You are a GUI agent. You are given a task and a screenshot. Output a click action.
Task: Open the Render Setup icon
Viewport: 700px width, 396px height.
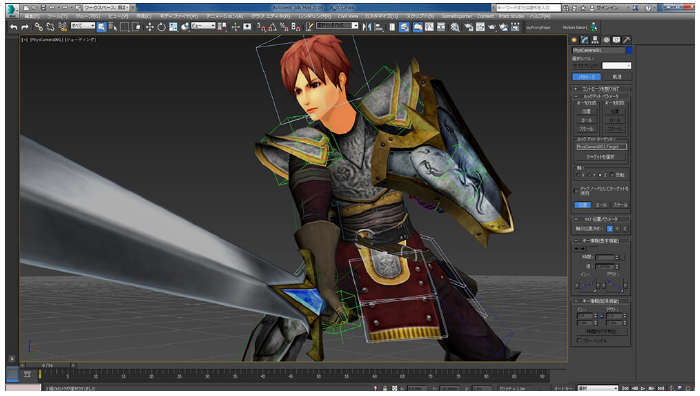468,27
